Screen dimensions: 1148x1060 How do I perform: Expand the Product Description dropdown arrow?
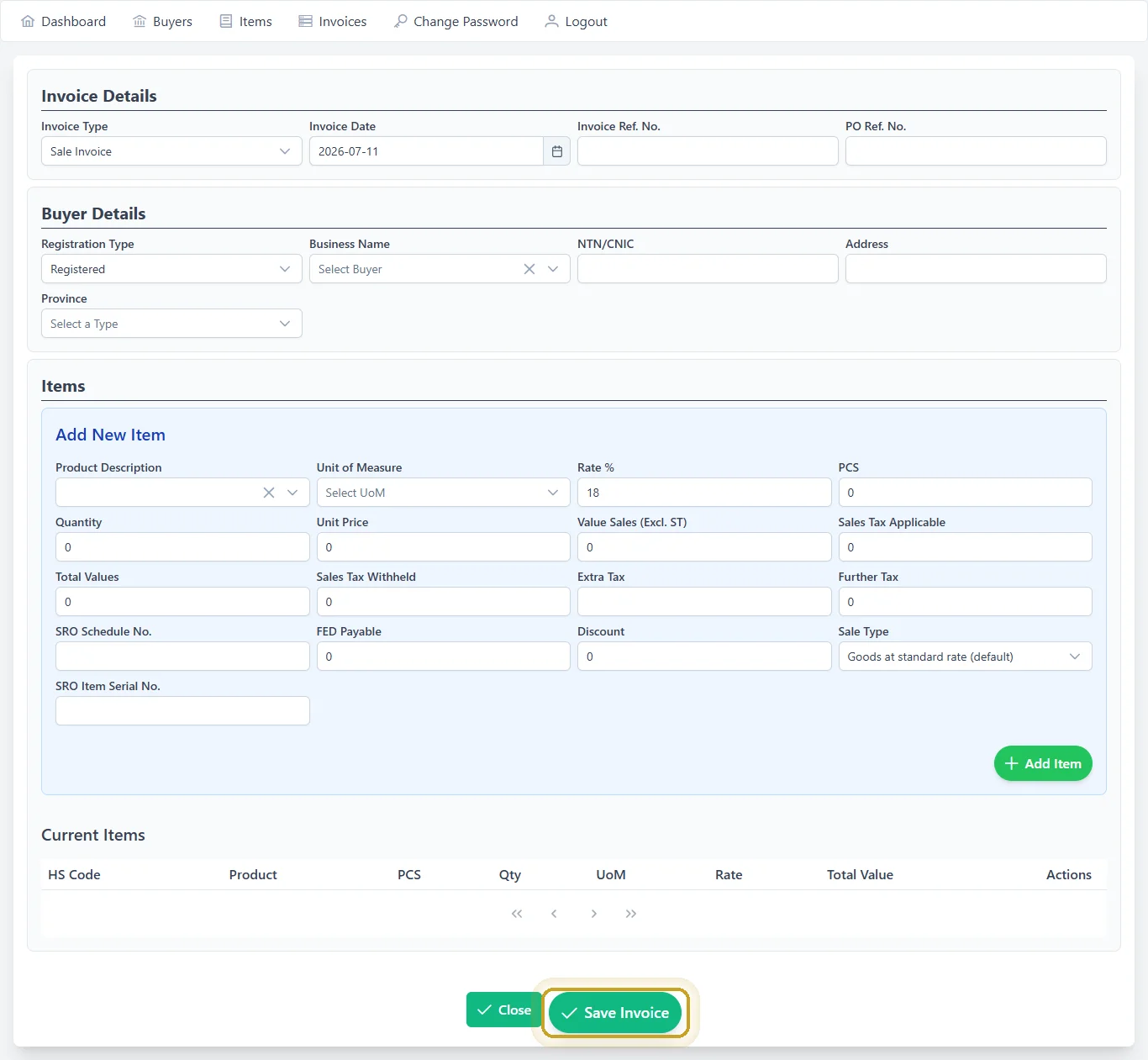[292, 493]
